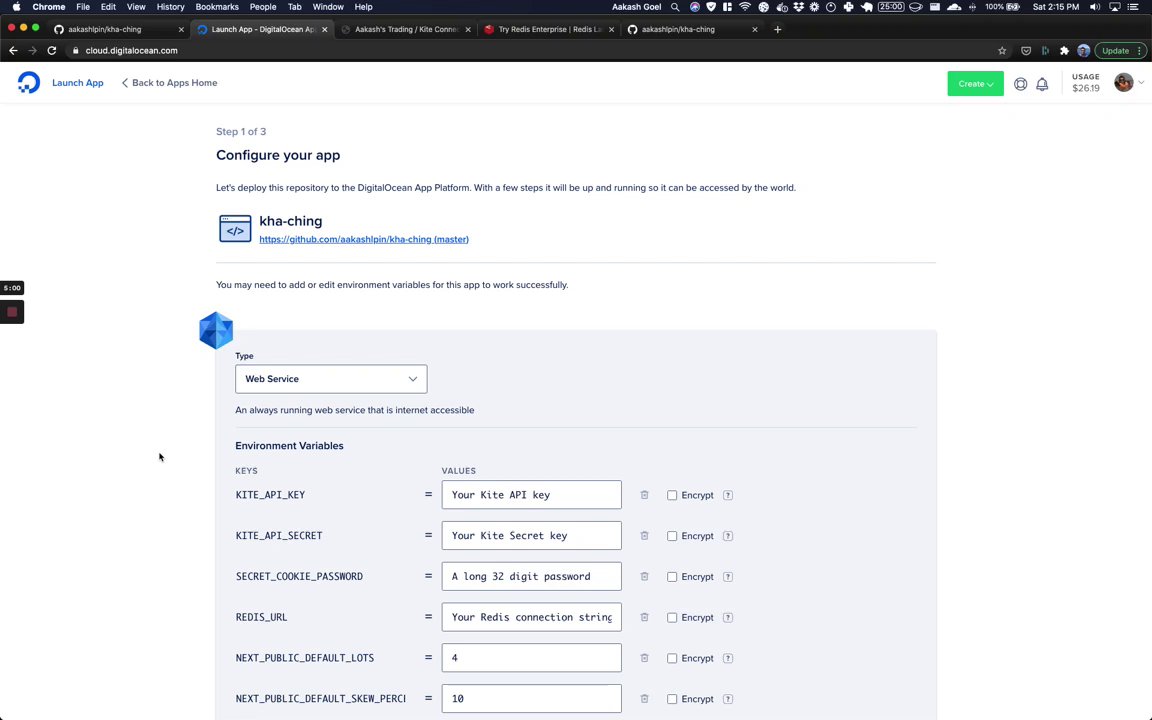Delete the SECRET_COOKIE_PASSWORD variable row
This screenshot has width=1152, height=720.
tap(644, 577)
